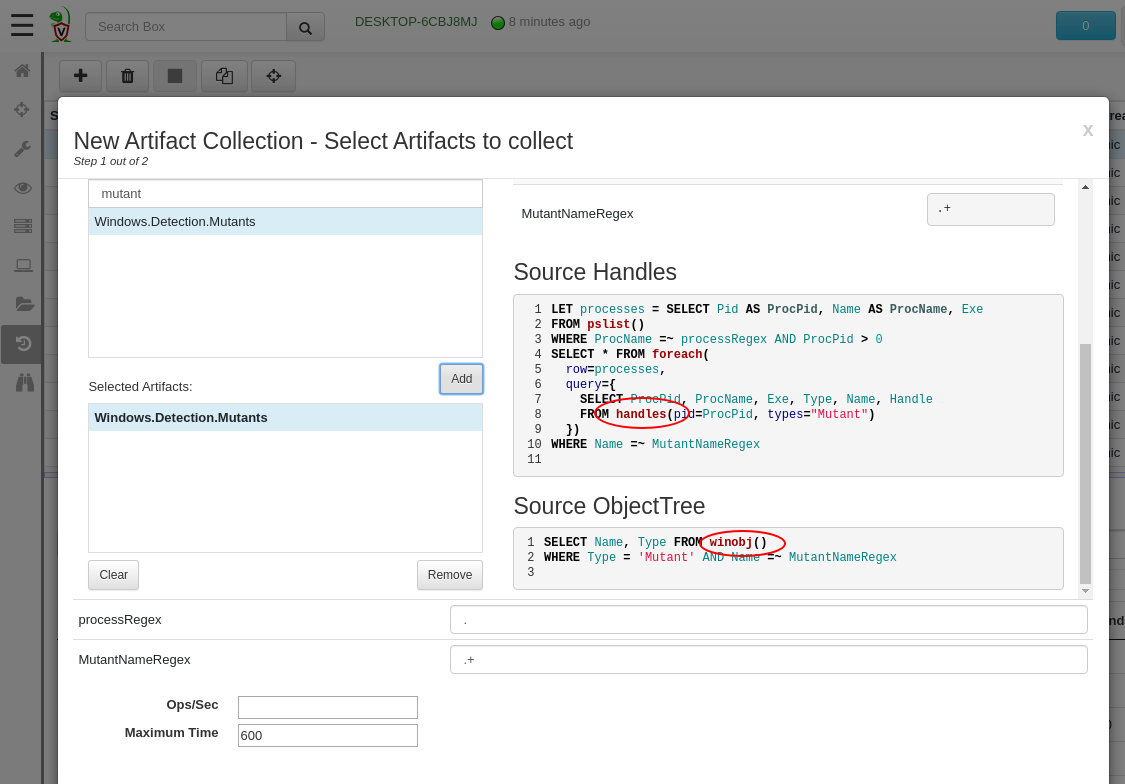The width and height of the screenshot is (1125, 784).
Task: Click the stop square toolbar icon
Action: [x=175, y=76]
